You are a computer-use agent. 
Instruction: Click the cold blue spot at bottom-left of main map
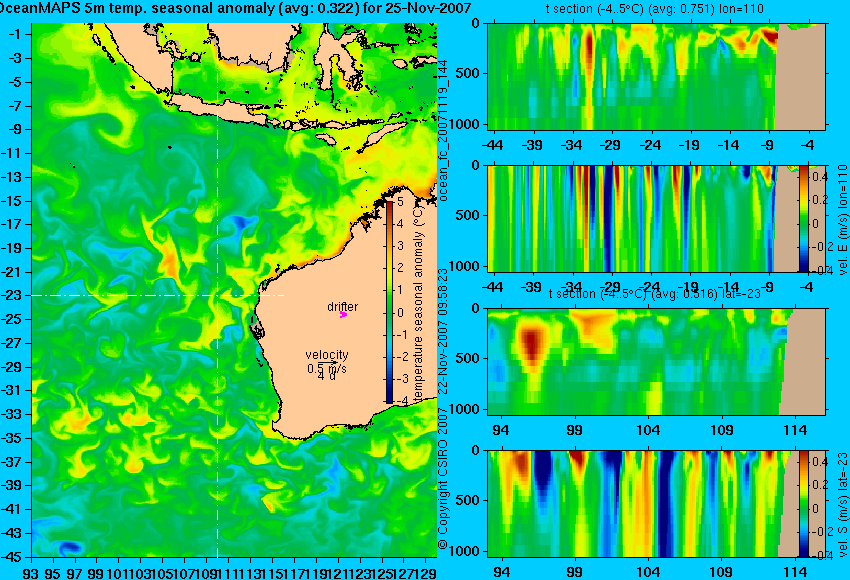69,546
